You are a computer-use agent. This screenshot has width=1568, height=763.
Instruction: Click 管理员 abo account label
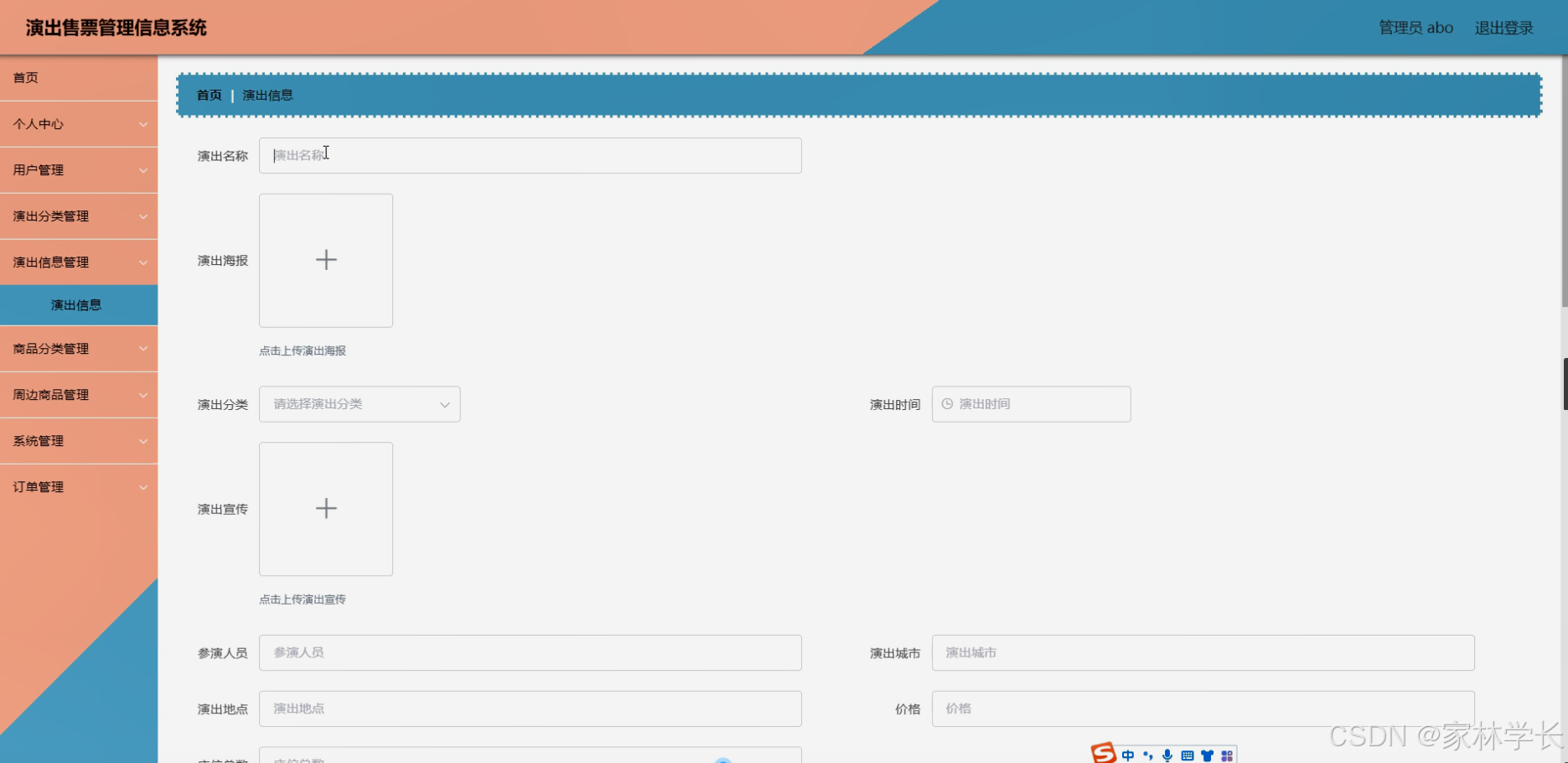[x=1415, y=28]
